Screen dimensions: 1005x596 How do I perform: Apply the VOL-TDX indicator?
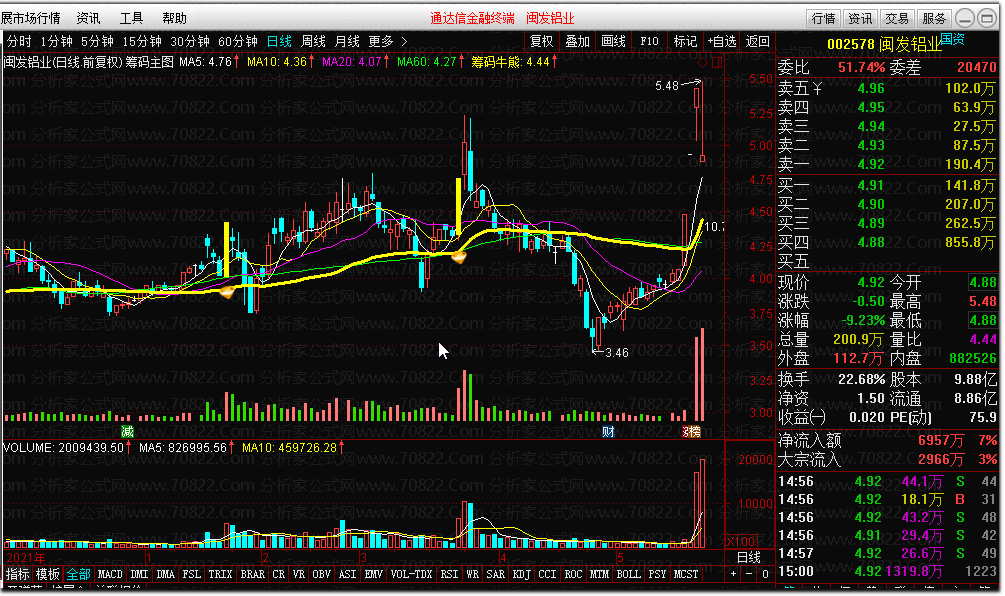pyautogui.click(x=411, y=574)
